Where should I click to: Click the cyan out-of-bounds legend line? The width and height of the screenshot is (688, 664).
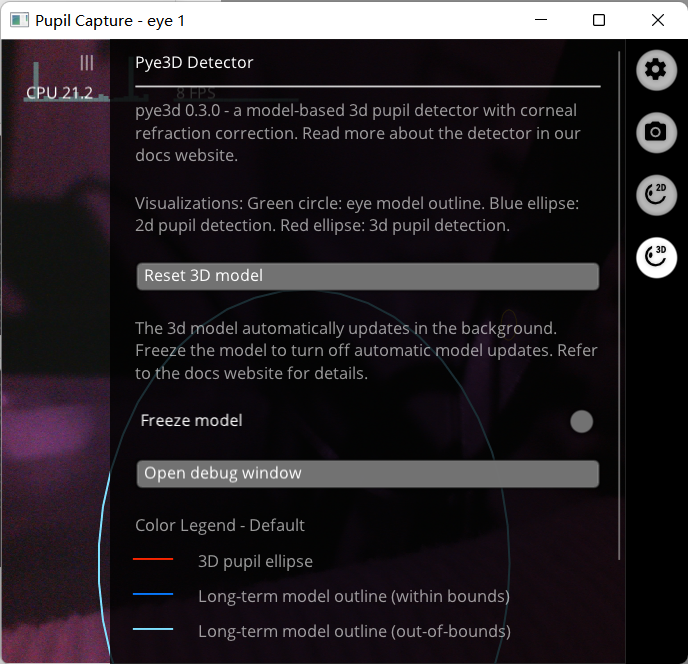point(153,629)
